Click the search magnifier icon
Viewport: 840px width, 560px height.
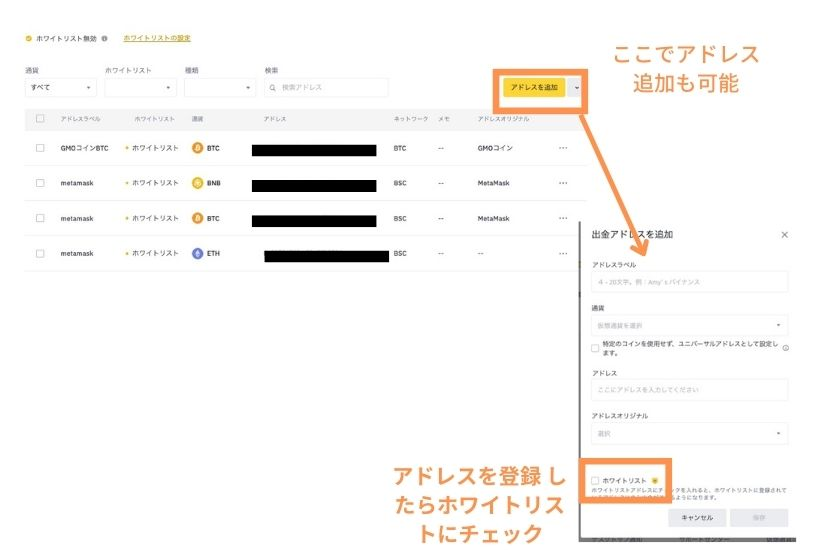(x=273, y=88)
